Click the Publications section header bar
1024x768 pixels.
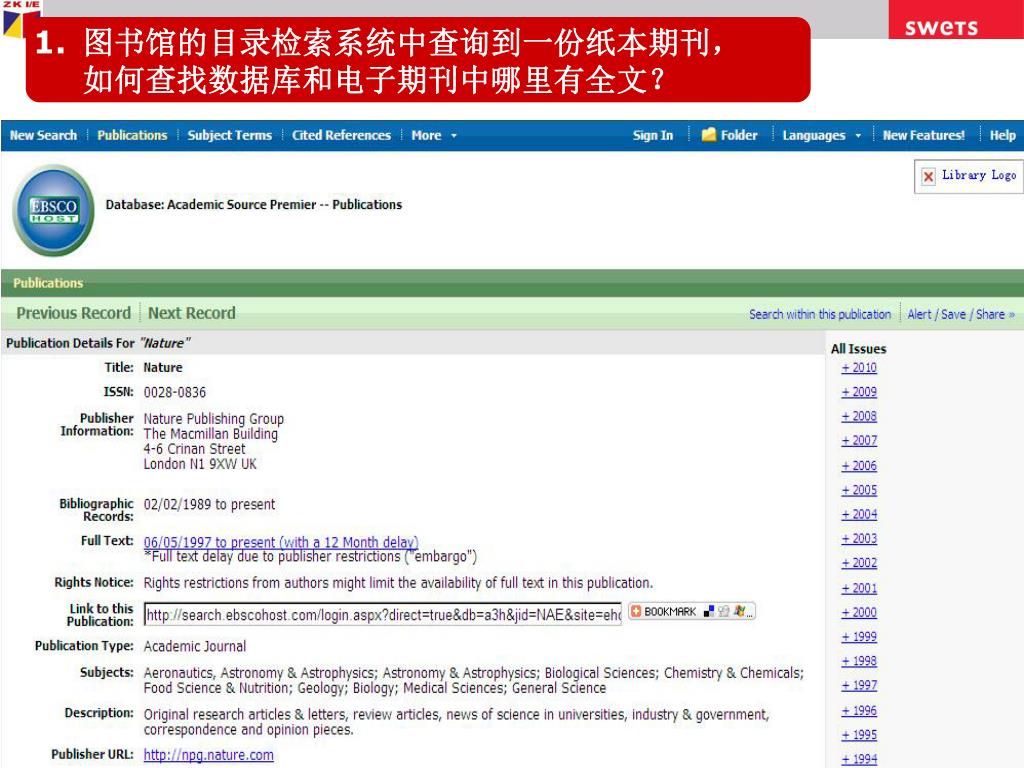[x=512, y=283]
